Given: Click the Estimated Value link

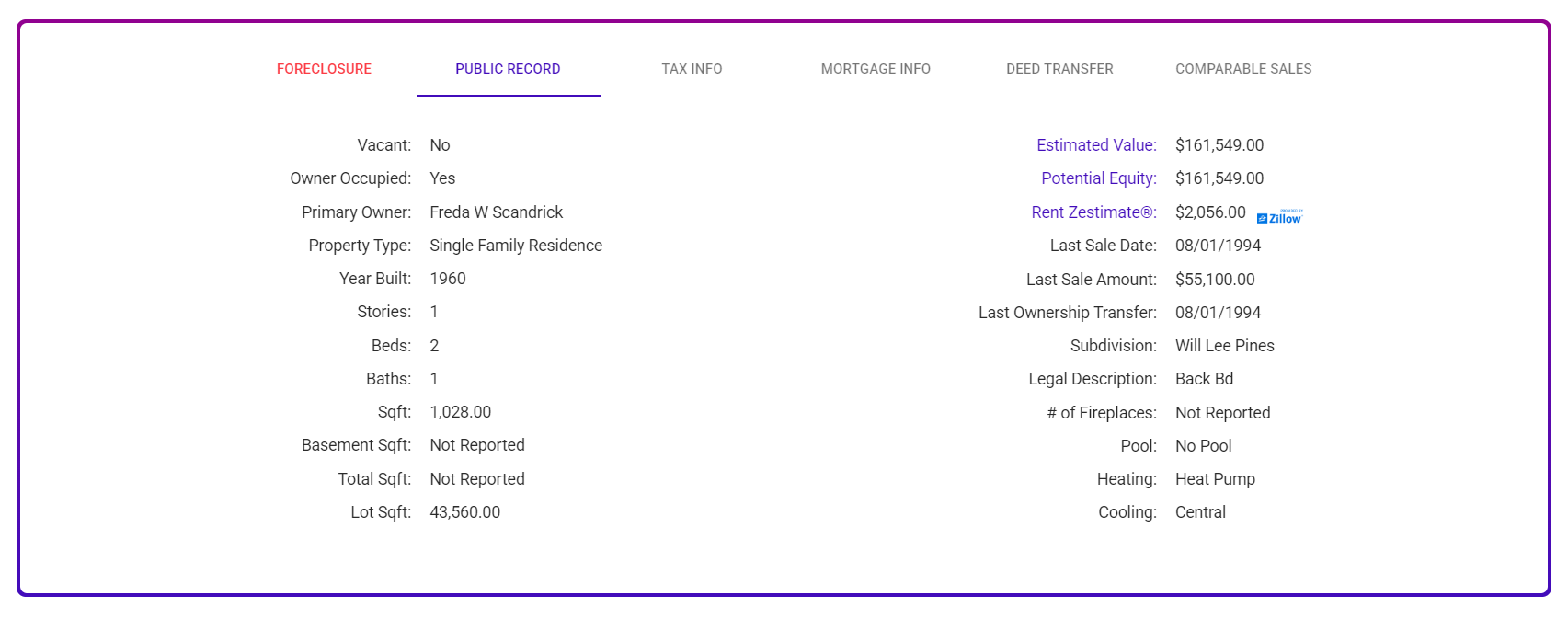Looking at the screenshot, I should [x=1096, y=145].
